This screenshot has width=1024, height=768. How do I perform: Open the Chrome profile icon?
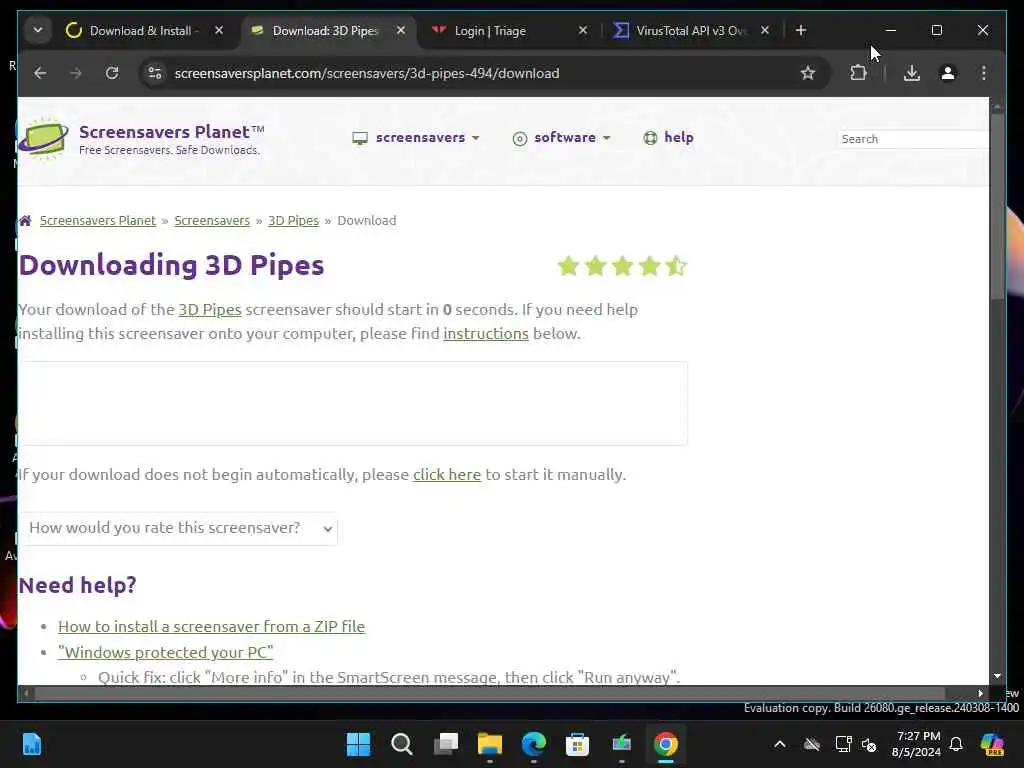pyautogui.click(x=948, y=73)
